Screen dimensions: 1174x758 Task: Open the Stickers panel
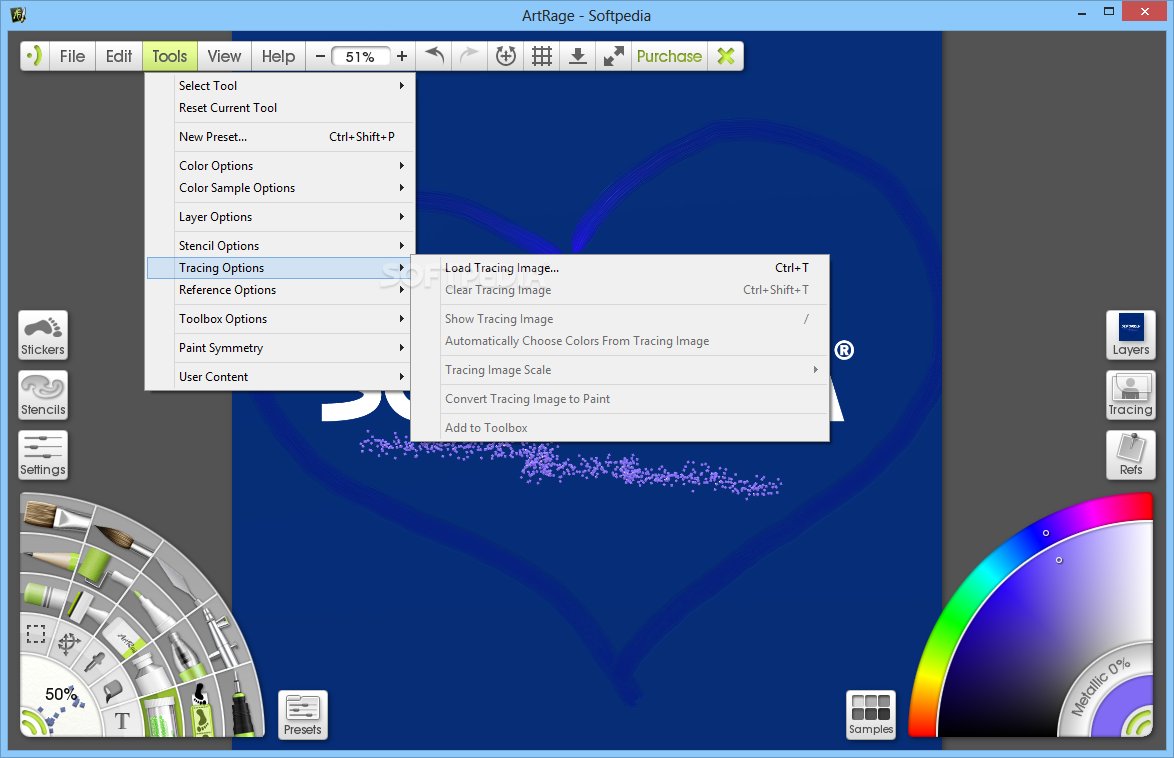[43, 335]
